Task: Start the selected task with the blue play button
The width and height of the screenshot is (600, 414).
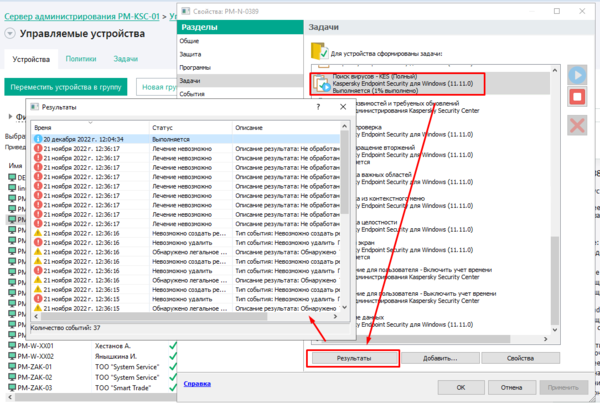Action: 577,75
